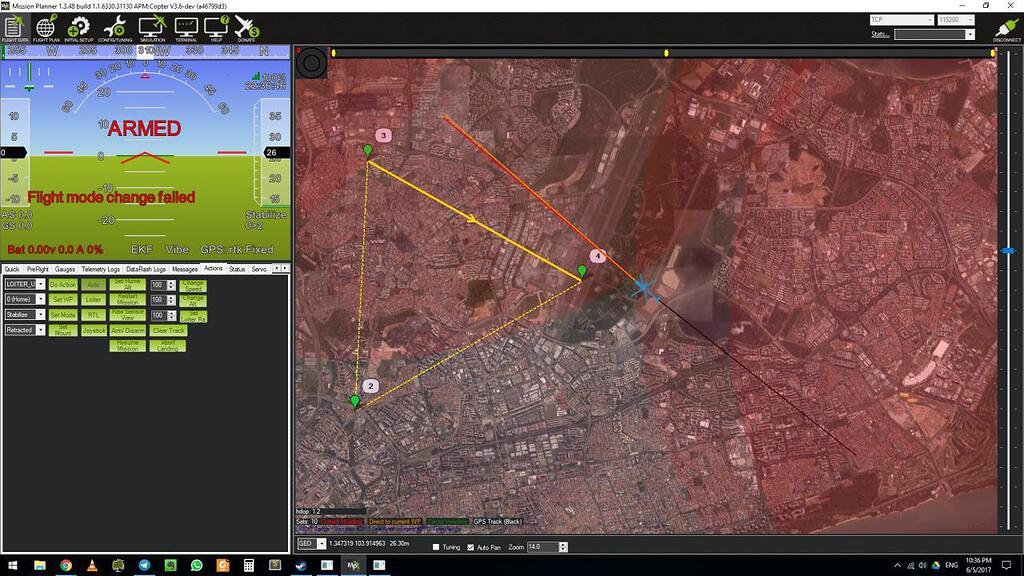The image size is (1024, 576).
Task: Expand the waypoint dropdown showing 0 (Home)
Action: point(41,299)
